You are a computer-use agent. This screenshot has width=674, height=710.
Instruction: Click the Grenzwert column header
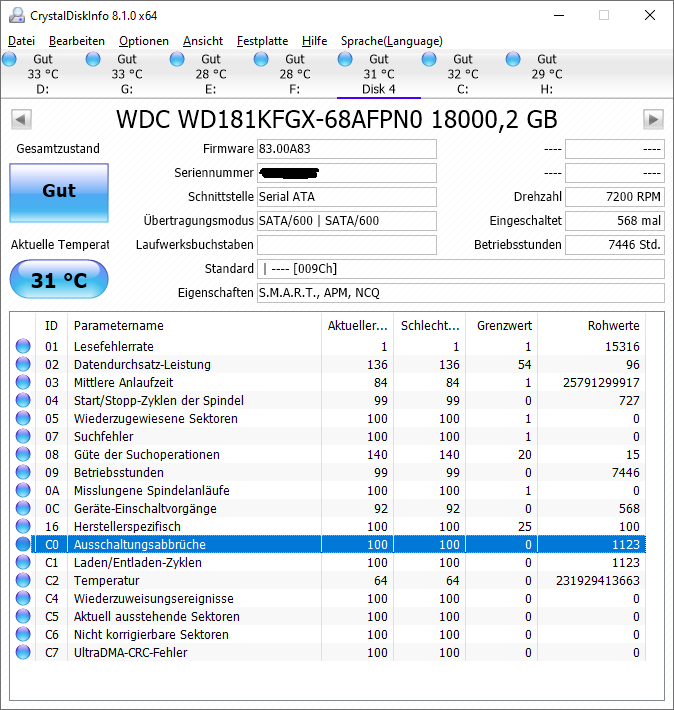tap(501, 326)
